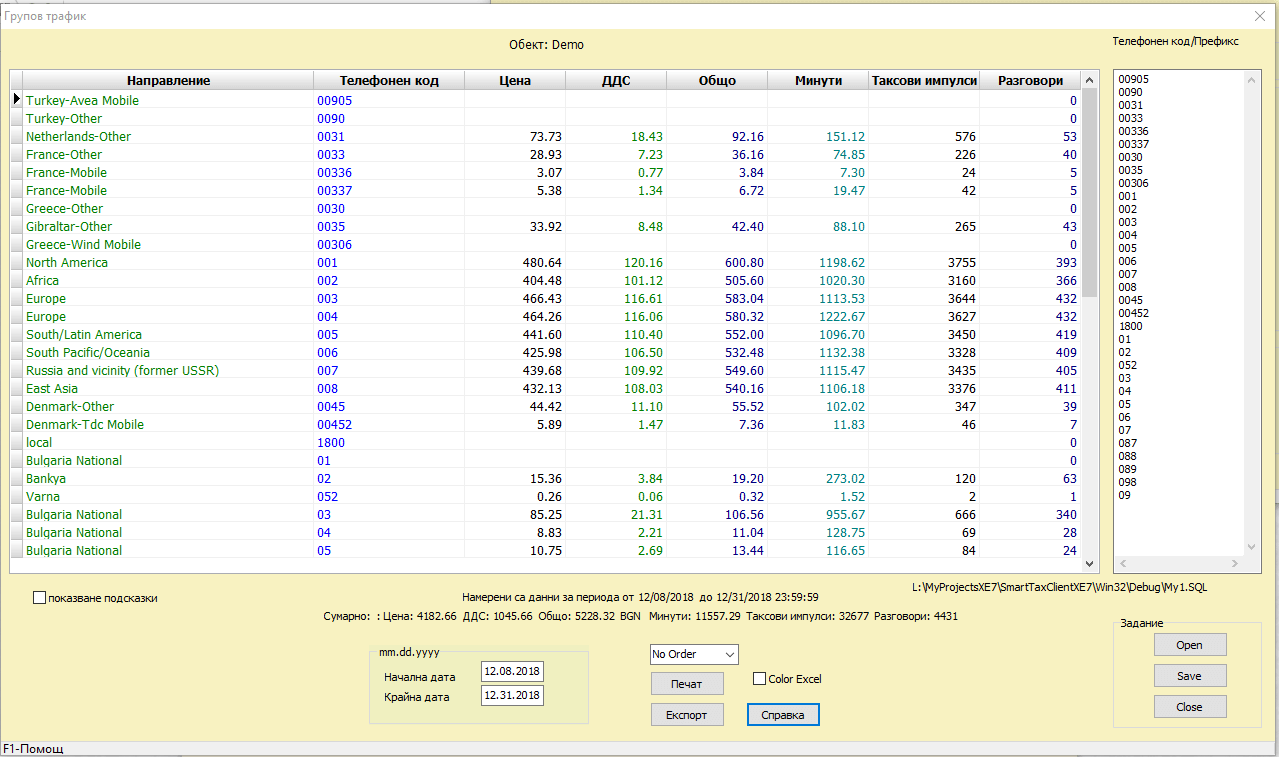1279x757 pixels.
Task: Click the calls cell 393
Action: point(1030,262)
